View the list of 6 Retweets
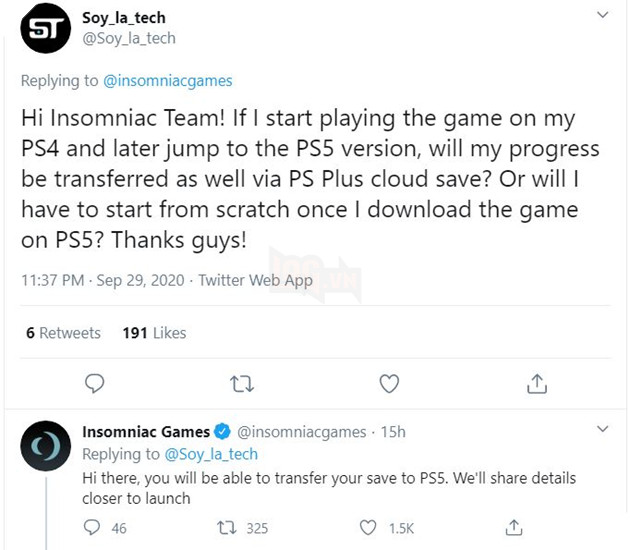The height and width of the screenshot is (550, 630). 63,333
